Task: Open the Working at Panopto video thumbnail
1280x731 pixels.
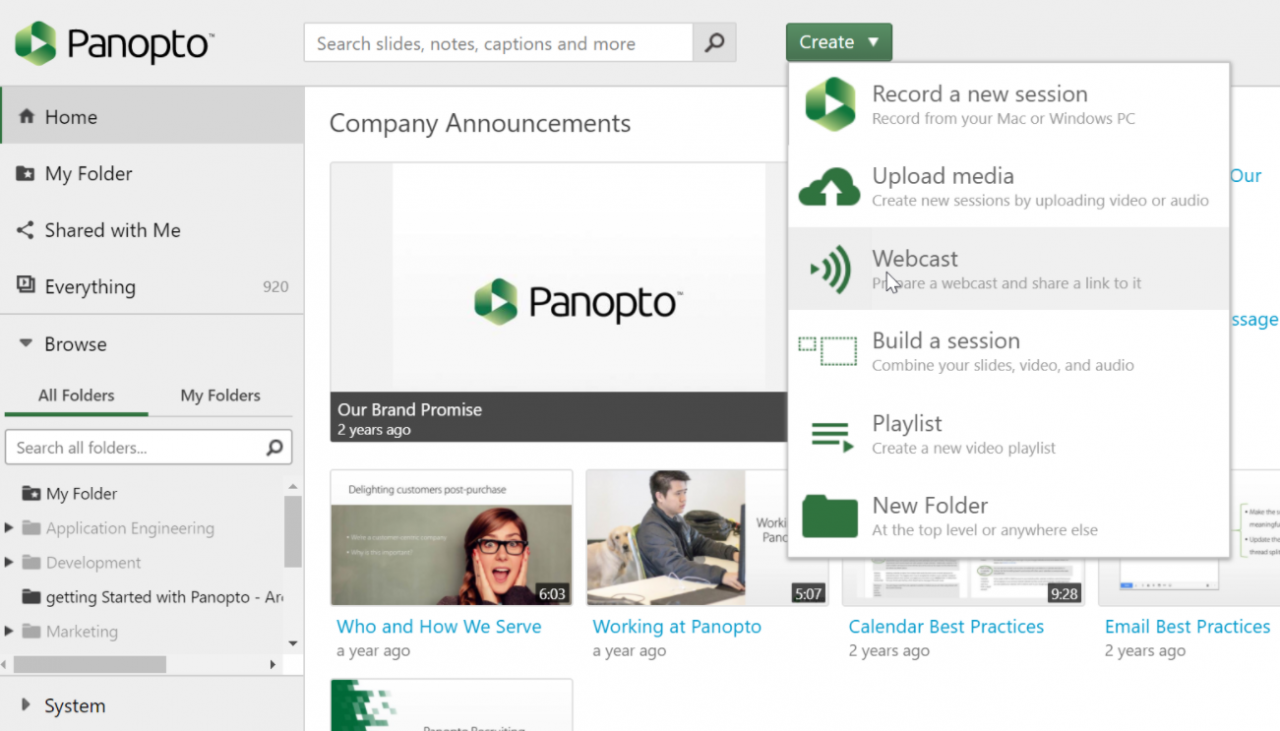Action: tap(707, 538)
